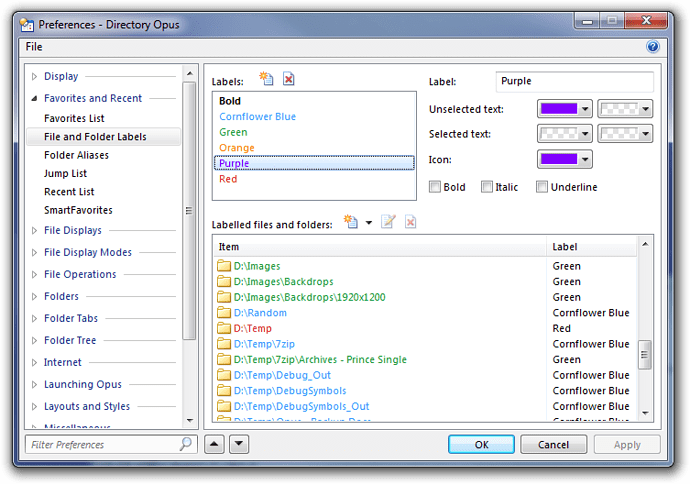Click the Unselected text purple swatch

coord(559,109)
